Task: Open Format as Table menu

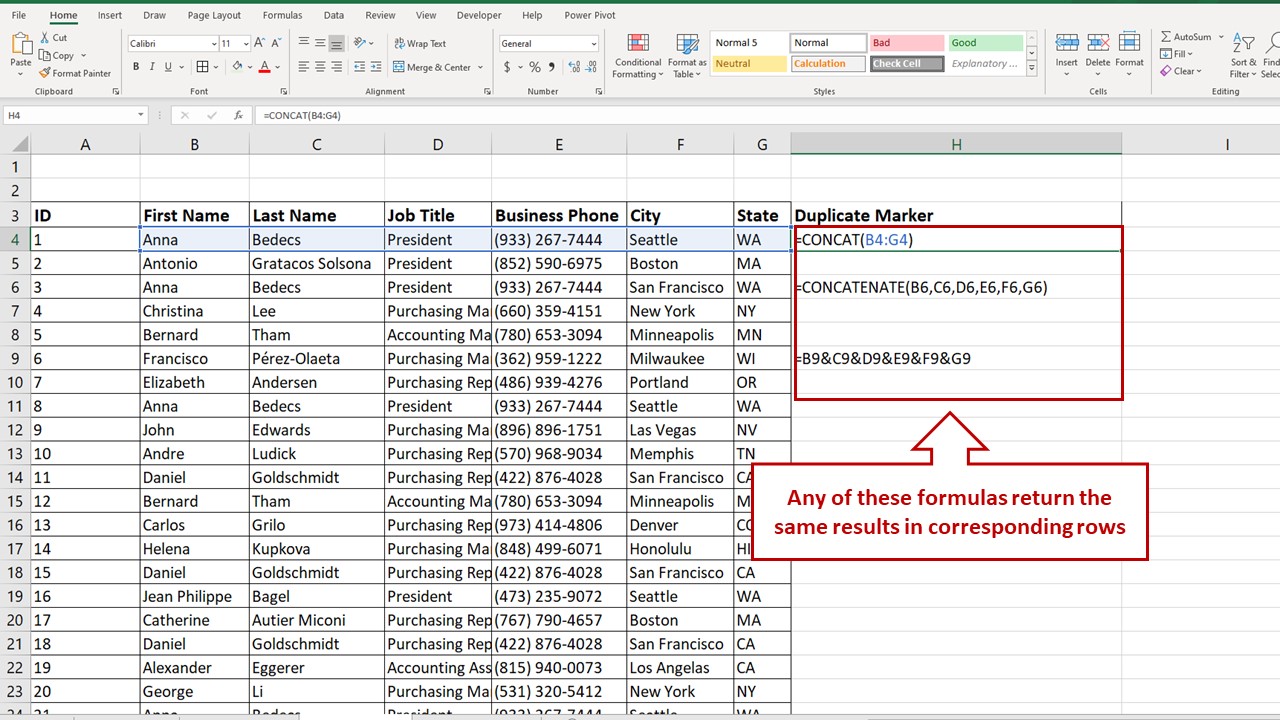Action: (687, 56)
